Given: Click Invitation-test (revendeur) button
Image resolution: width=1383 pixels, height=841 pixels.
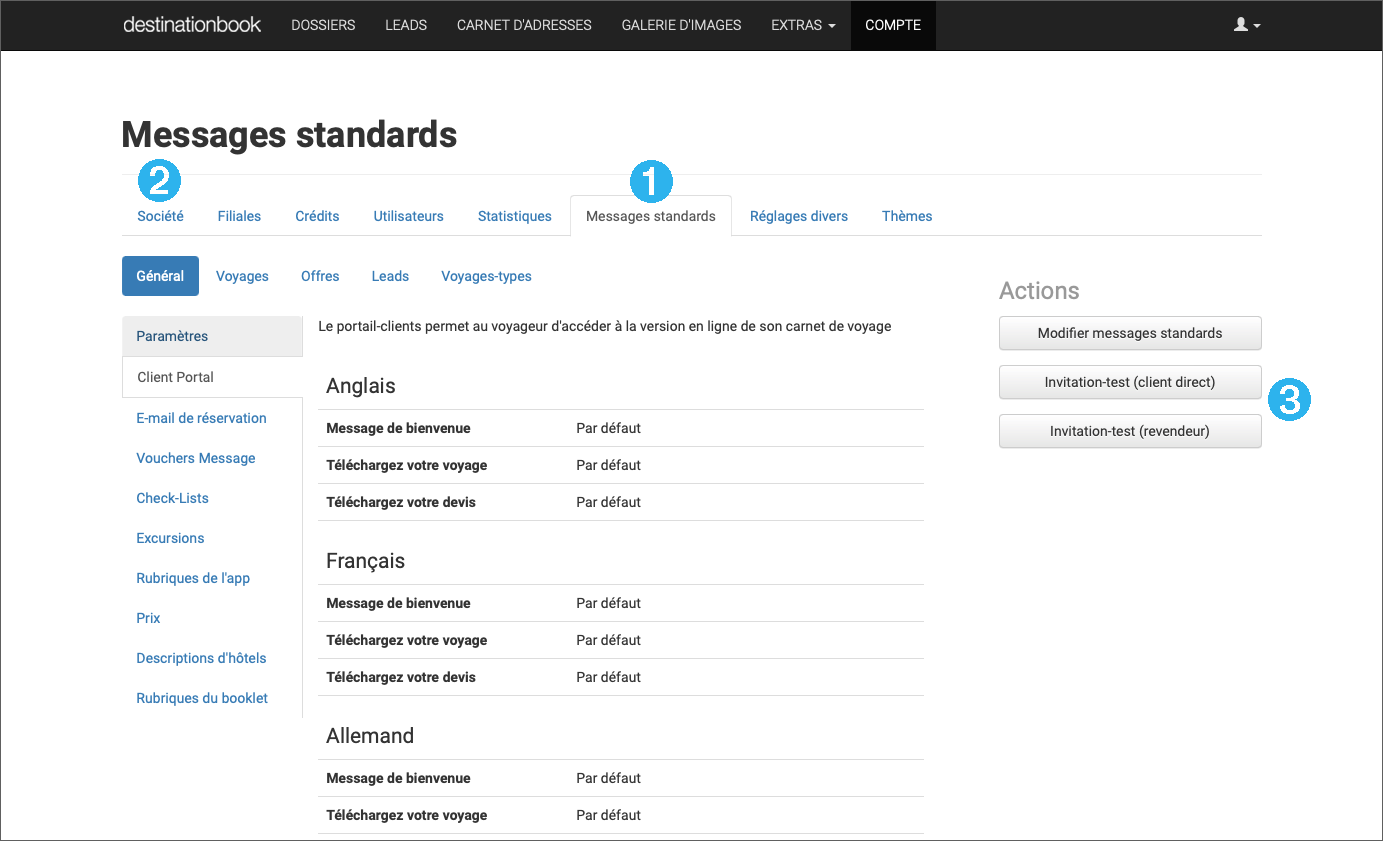Looking at the screenshot, I should point(1129,431).
